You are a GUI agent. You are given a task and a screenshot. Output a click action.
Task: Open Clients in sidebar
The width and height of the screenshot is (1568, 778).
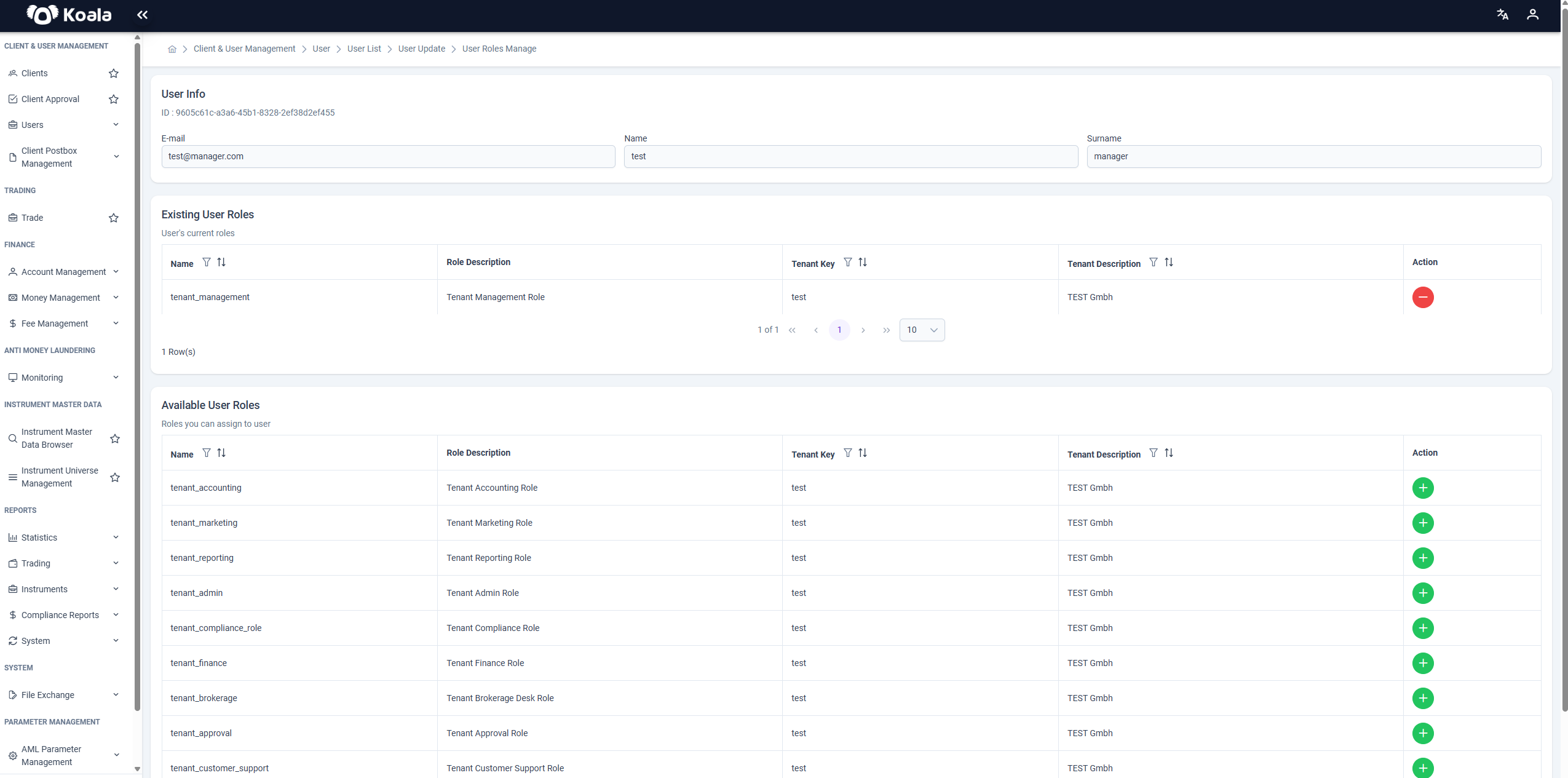tap(34, 73)
